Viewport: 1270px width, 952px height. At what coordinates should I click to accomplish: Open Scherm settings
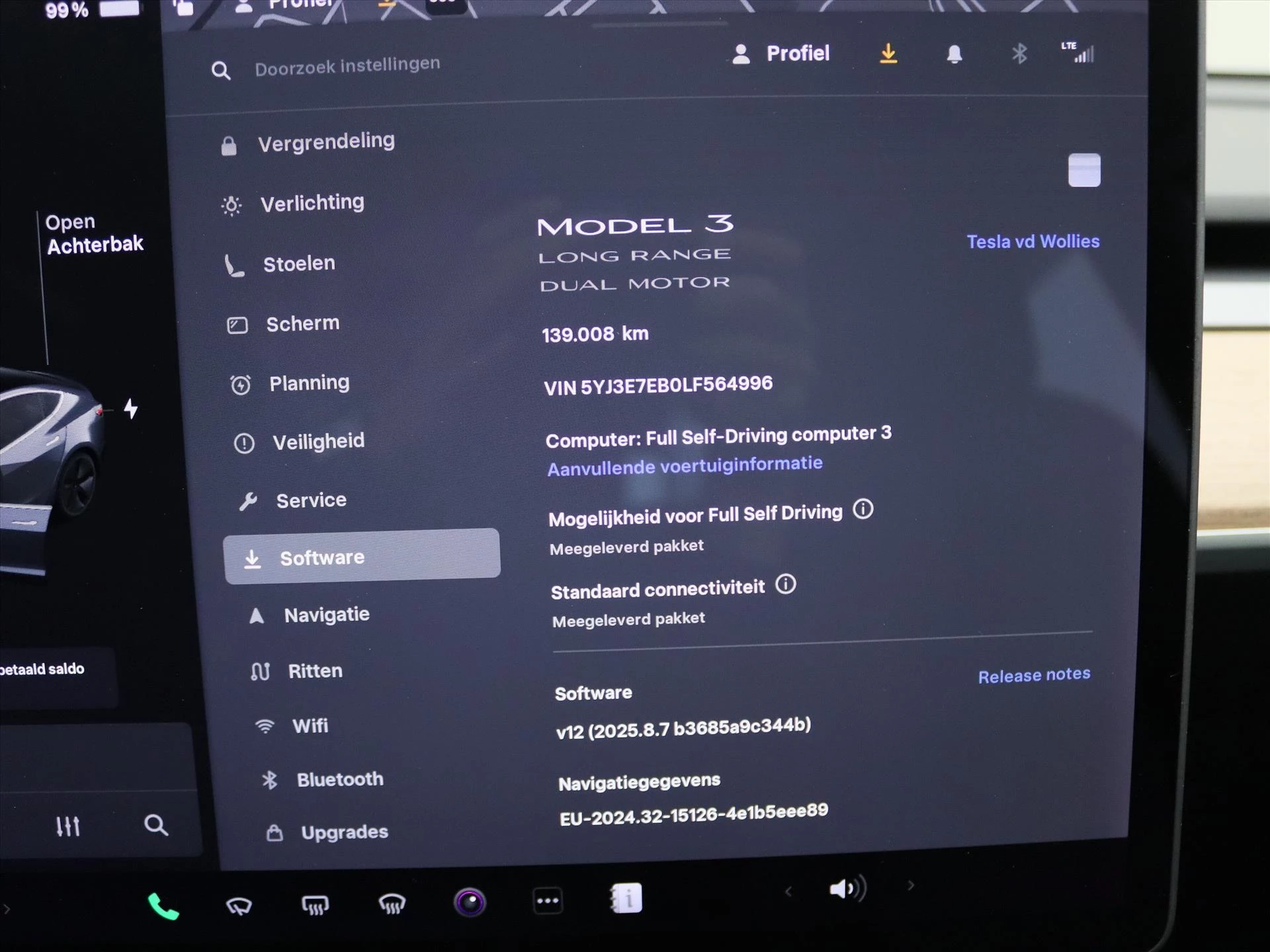point(283,324)
